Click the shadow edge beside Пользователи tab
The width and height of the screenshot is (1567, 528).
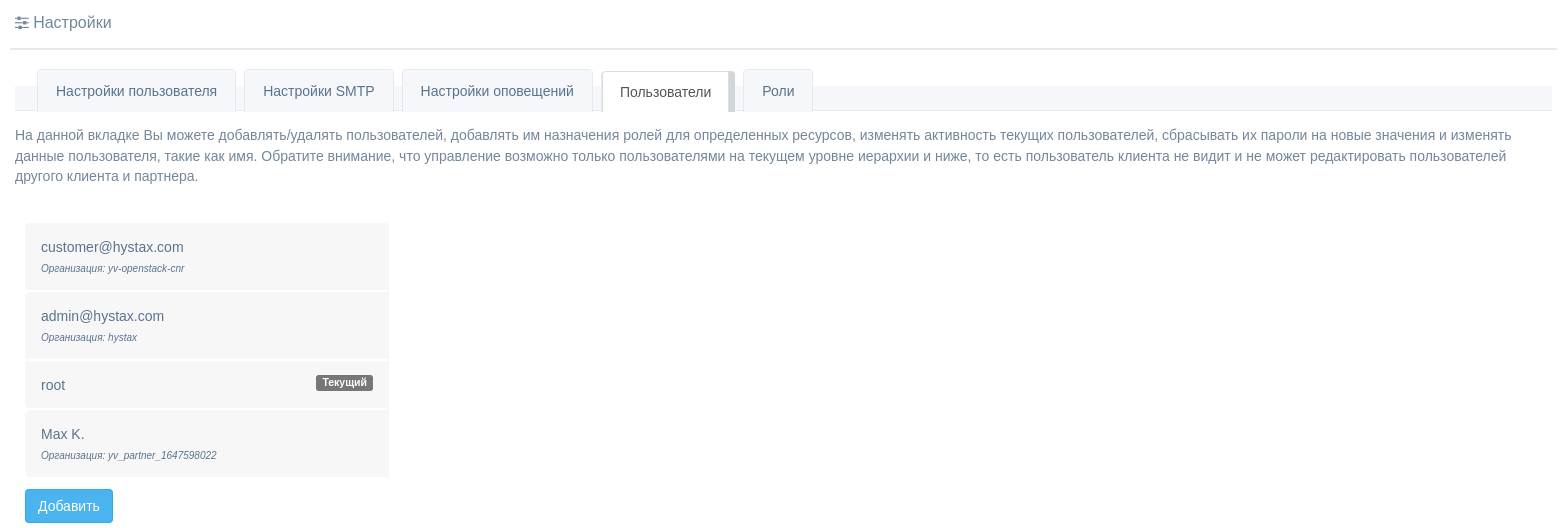(x=732, y=92)
